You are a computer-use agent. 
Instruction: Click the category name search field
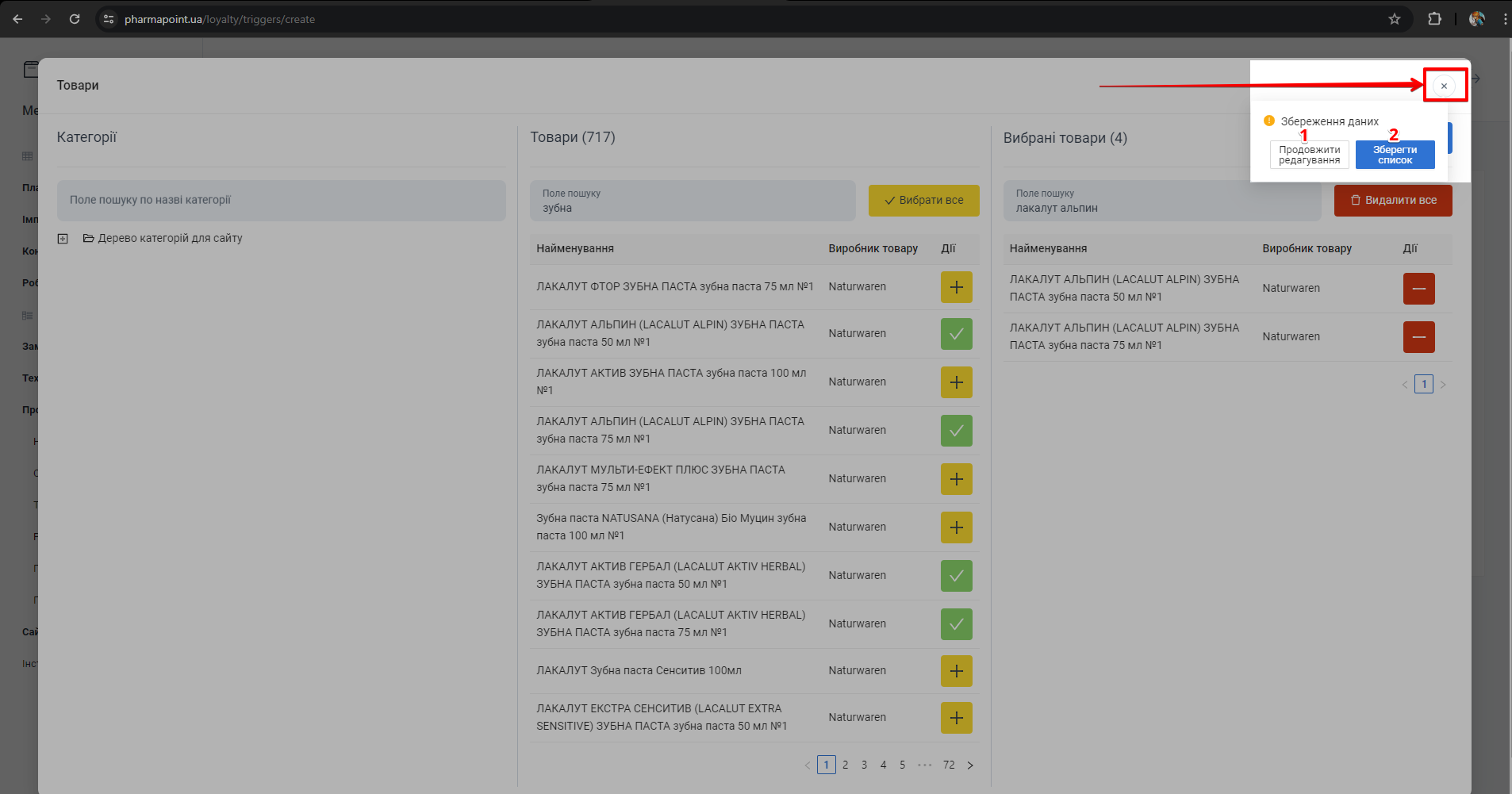(281, 201)
